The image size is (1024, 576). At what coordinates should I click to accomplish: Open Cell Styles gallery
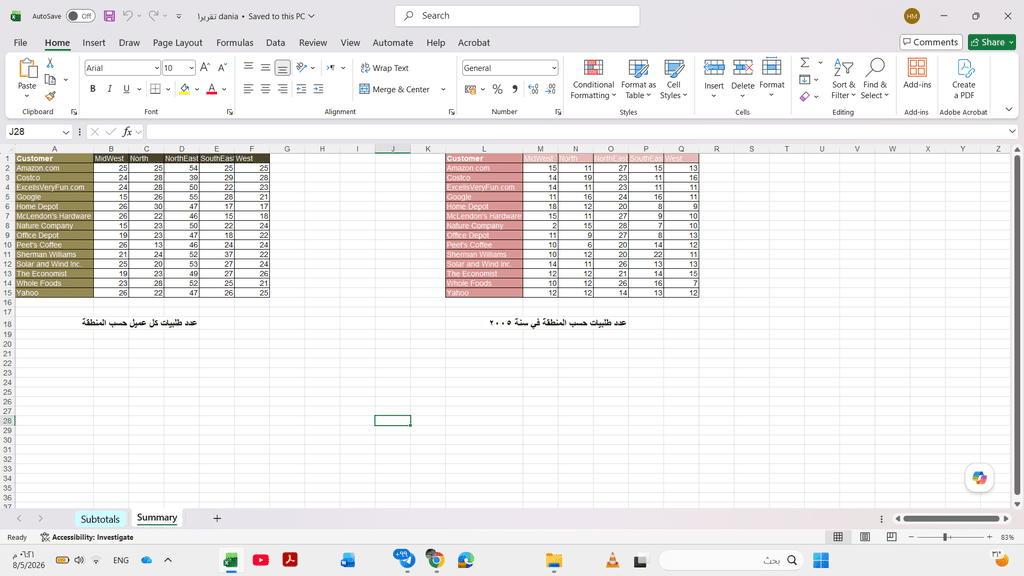673,78
